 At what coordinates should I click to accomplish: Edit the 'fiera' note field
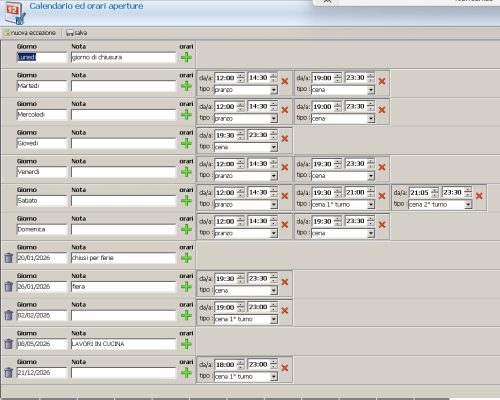coord(123,286)
